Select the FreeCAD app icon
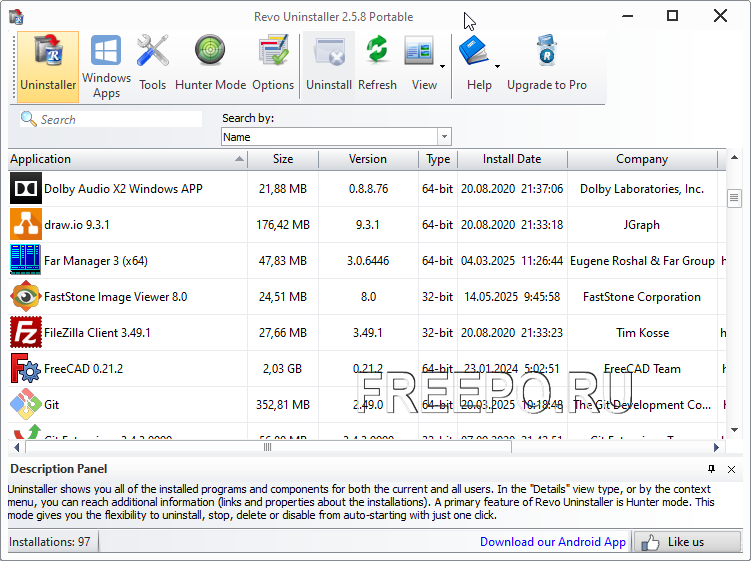Image resolution: width=751 pixels, height=561 pixels. (26, 368)
